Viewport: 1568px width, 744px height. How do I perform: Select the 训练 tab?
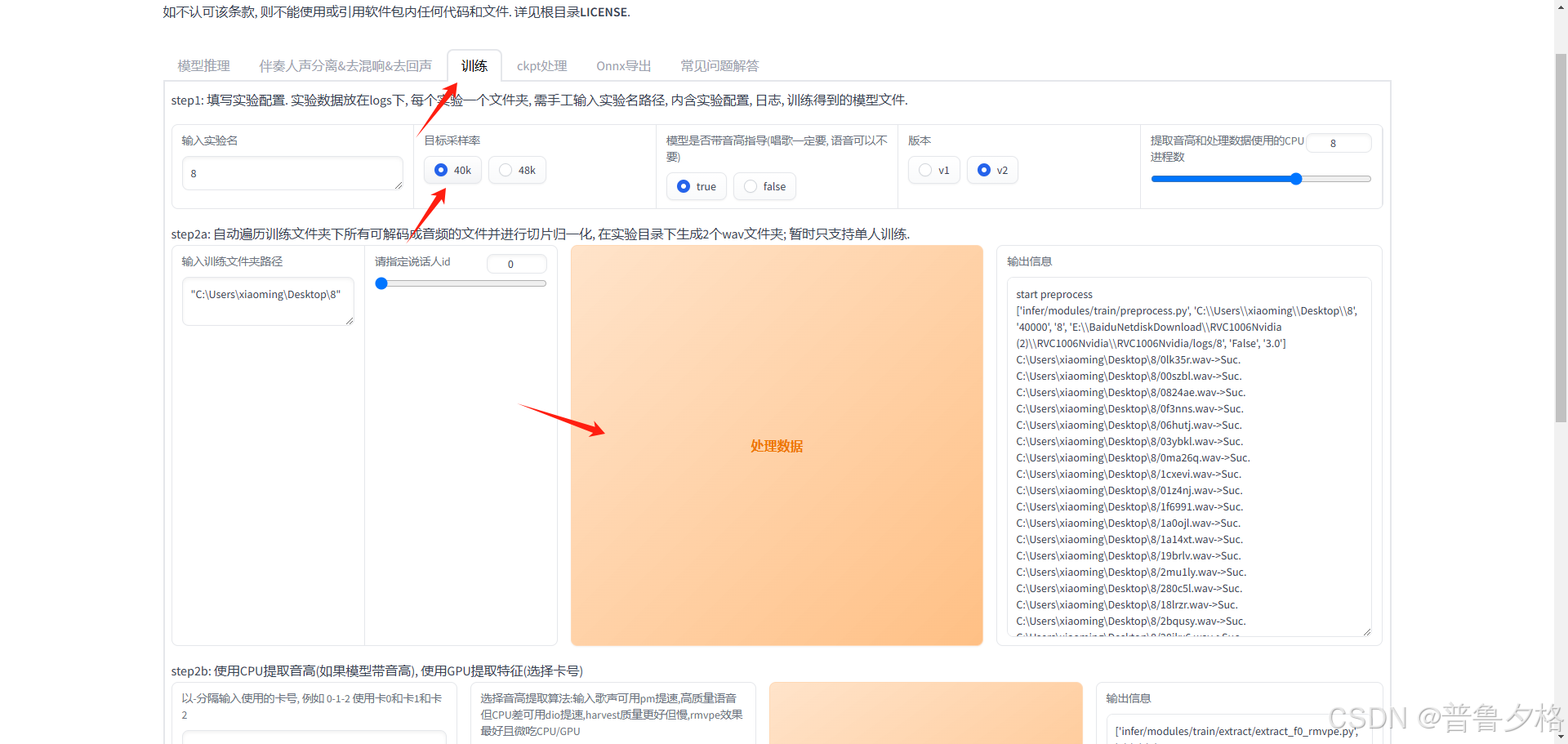[474, 65]
